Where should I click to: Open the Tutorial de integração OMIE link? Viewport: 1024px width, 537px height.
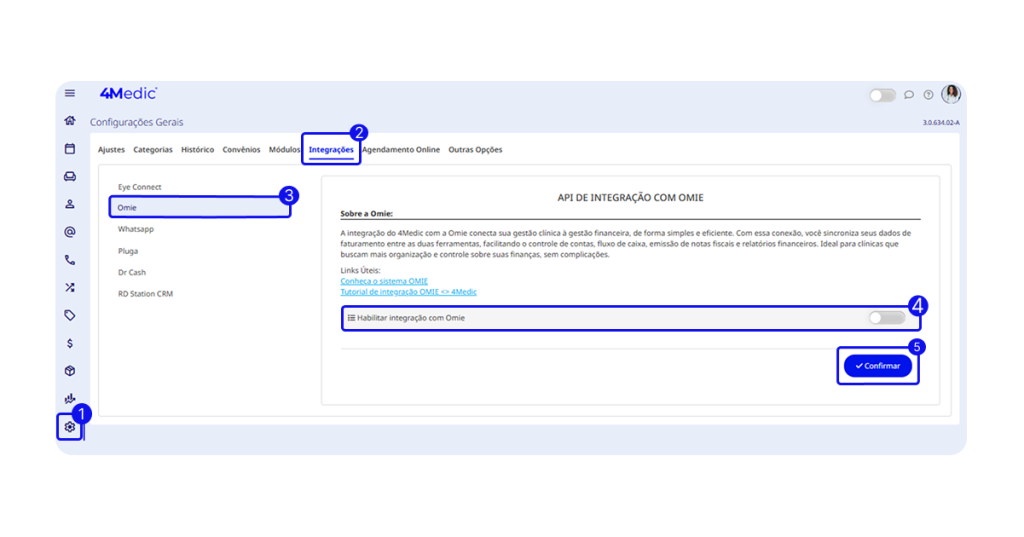pyautogui.click(x=408, y=292)
